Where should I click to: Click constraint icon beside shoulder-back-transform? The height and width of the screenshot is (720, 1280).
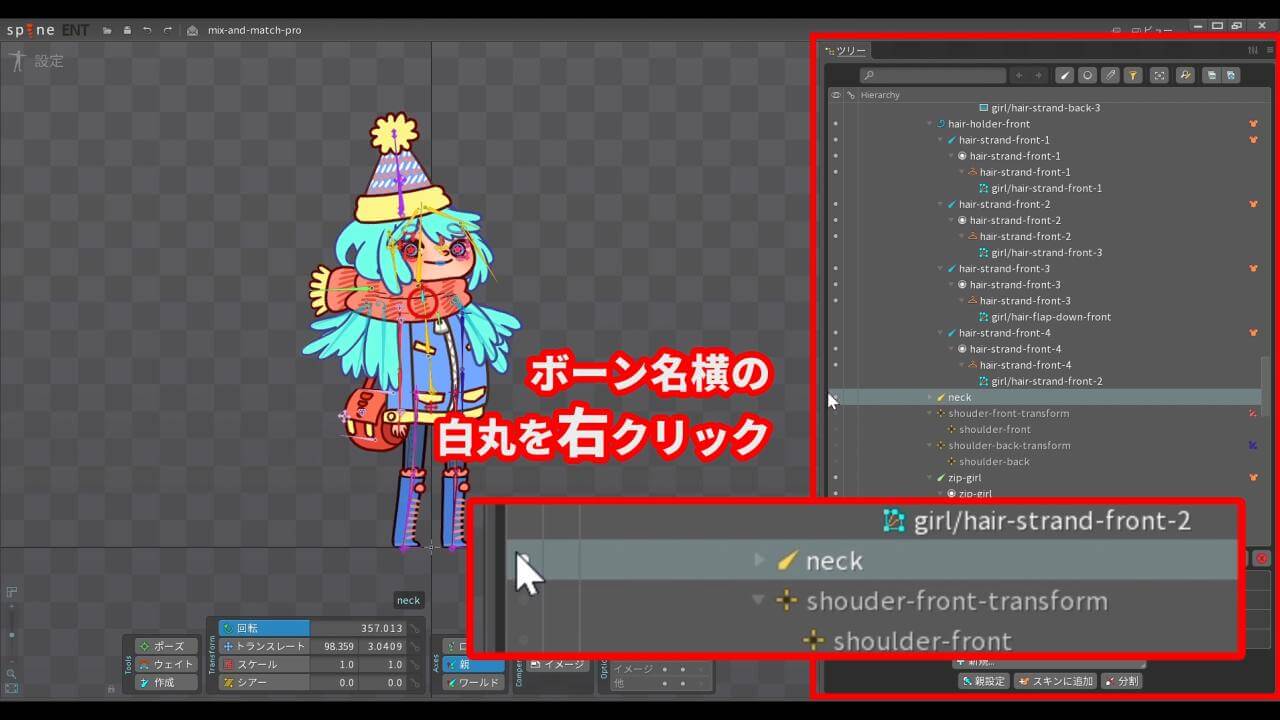pos(1253,445)
